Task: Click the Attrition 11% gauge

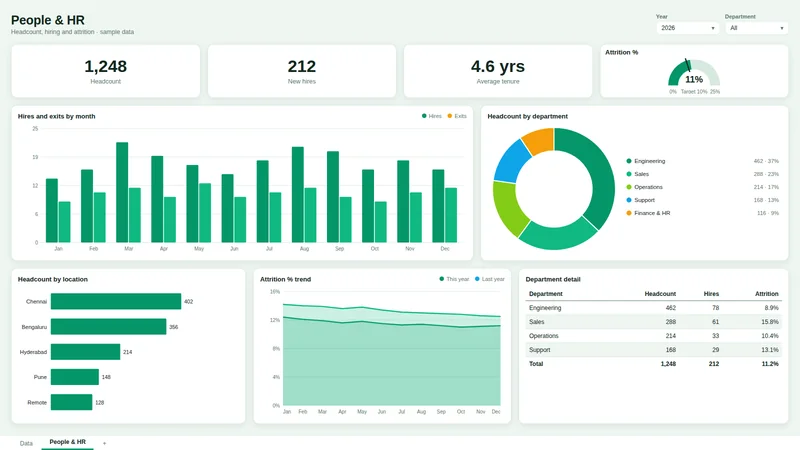Action: click(x=694, y=71)
